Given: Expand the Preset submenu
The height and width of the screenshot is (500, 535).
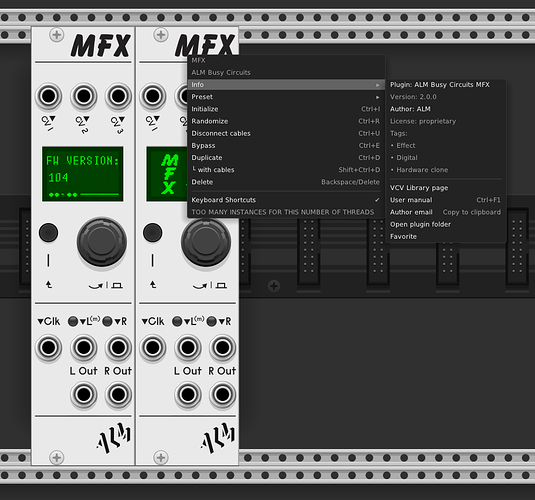Looking at the screenshot, I should coord(286,97).
